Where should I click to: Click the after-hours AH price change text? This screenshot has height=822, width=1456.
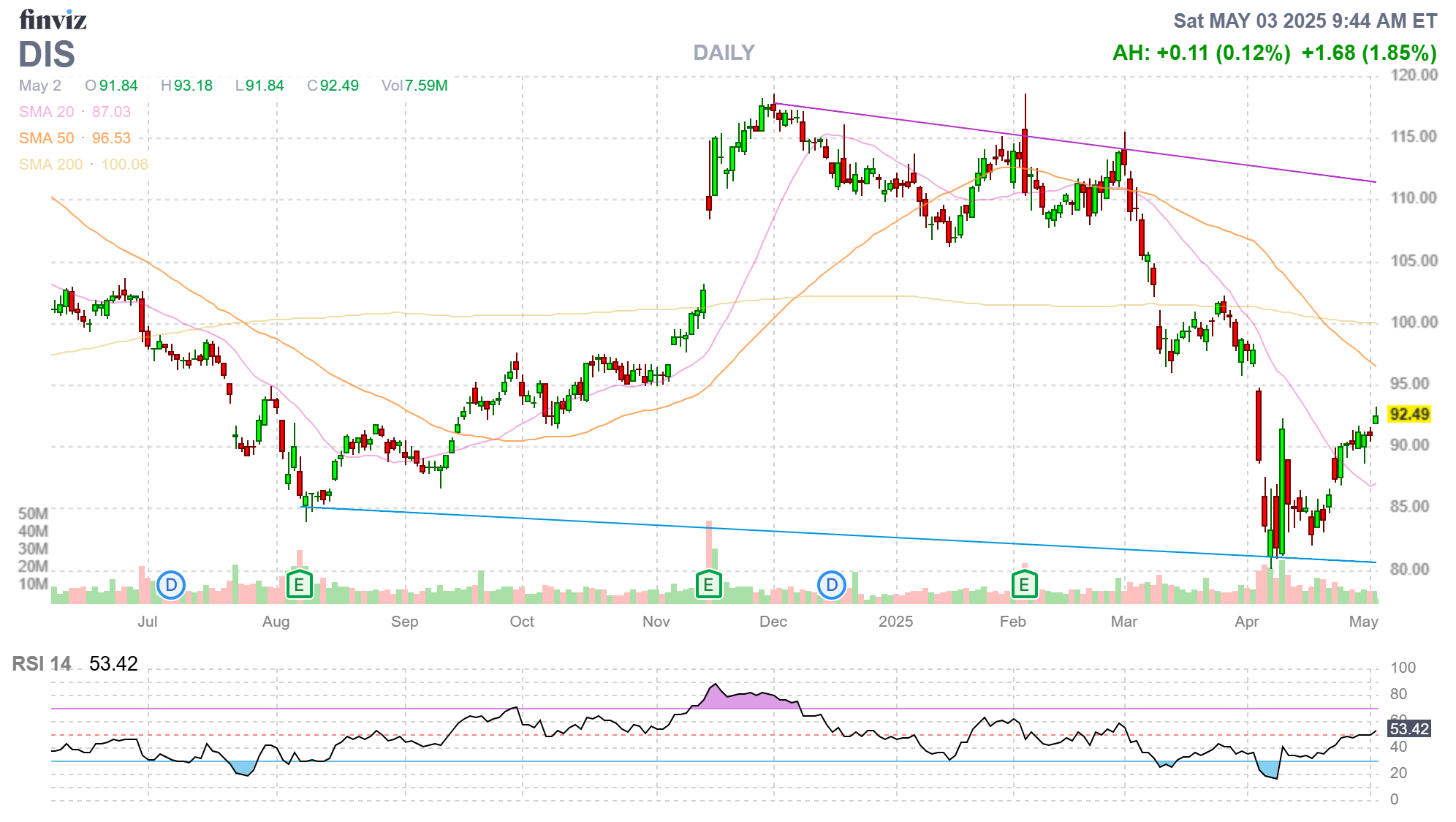[x=1201, y=53]
